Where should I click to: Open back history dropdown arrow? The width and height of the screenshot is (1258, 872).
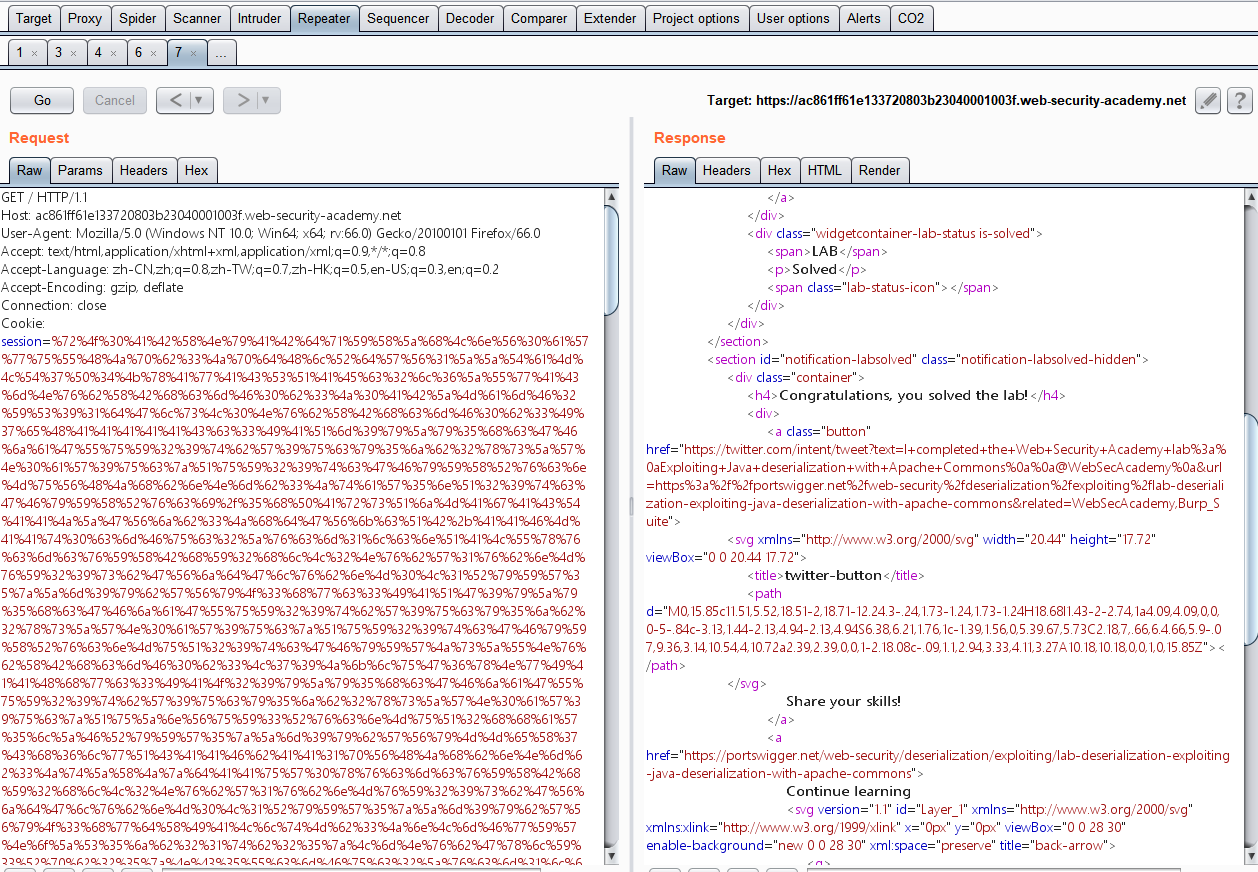(x=201, y=100)
